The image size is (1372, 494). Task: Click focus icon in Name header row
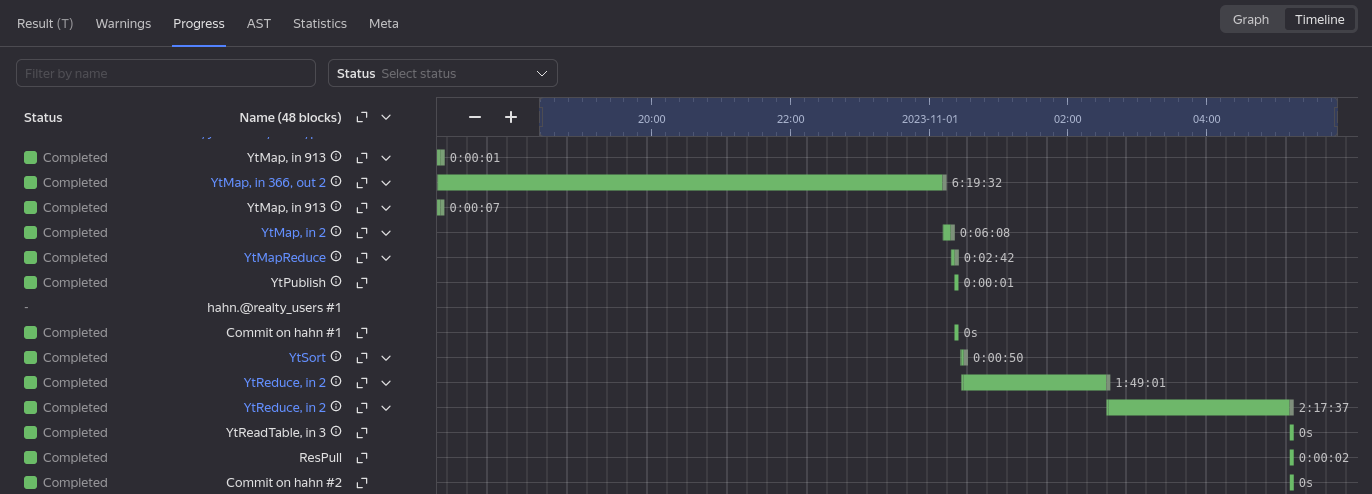[x=362, y=117]
